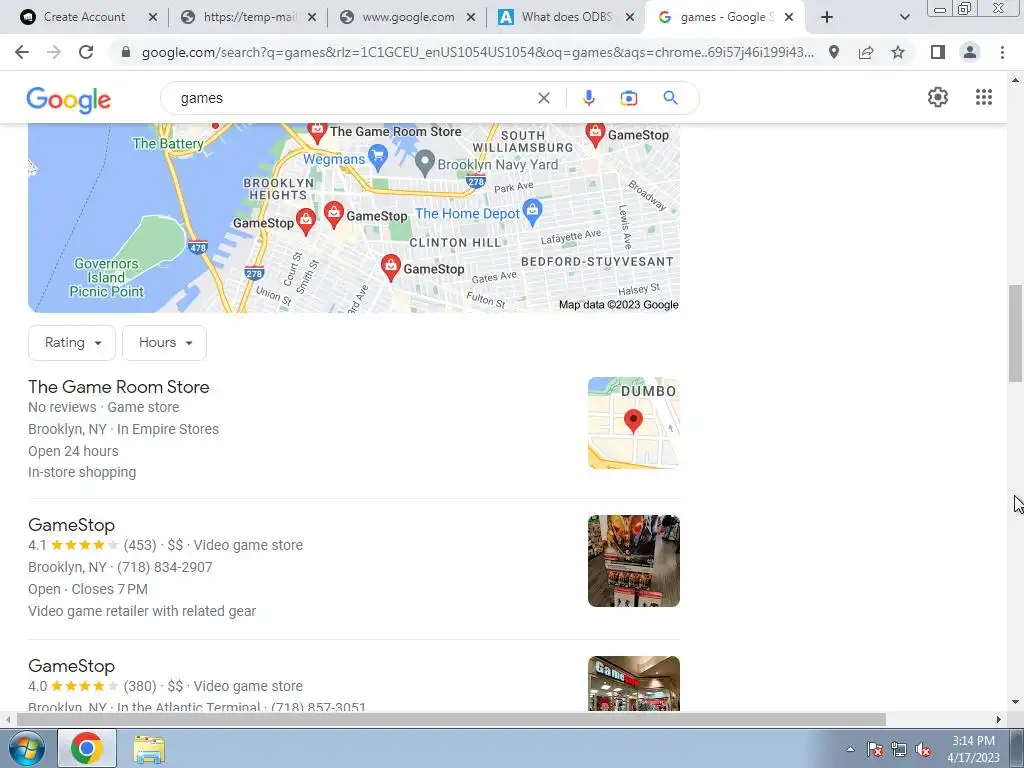Close the What does ODBS tab
The height and width of the screenshot is (768, 1024).
pos(630,17)
